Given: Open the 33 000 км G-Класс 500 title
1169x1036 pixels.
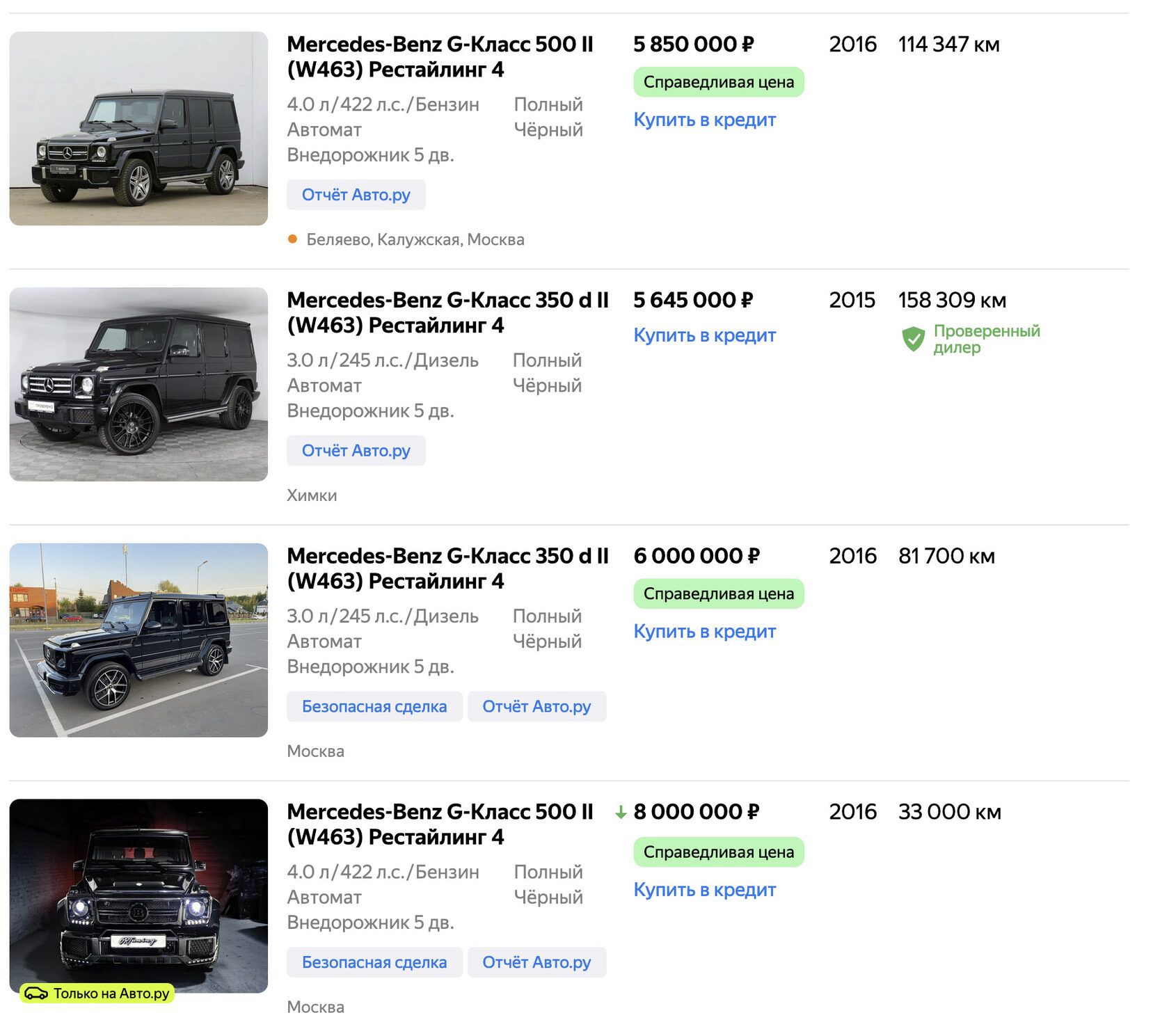Looking at the screenshot, I should 440,824.
